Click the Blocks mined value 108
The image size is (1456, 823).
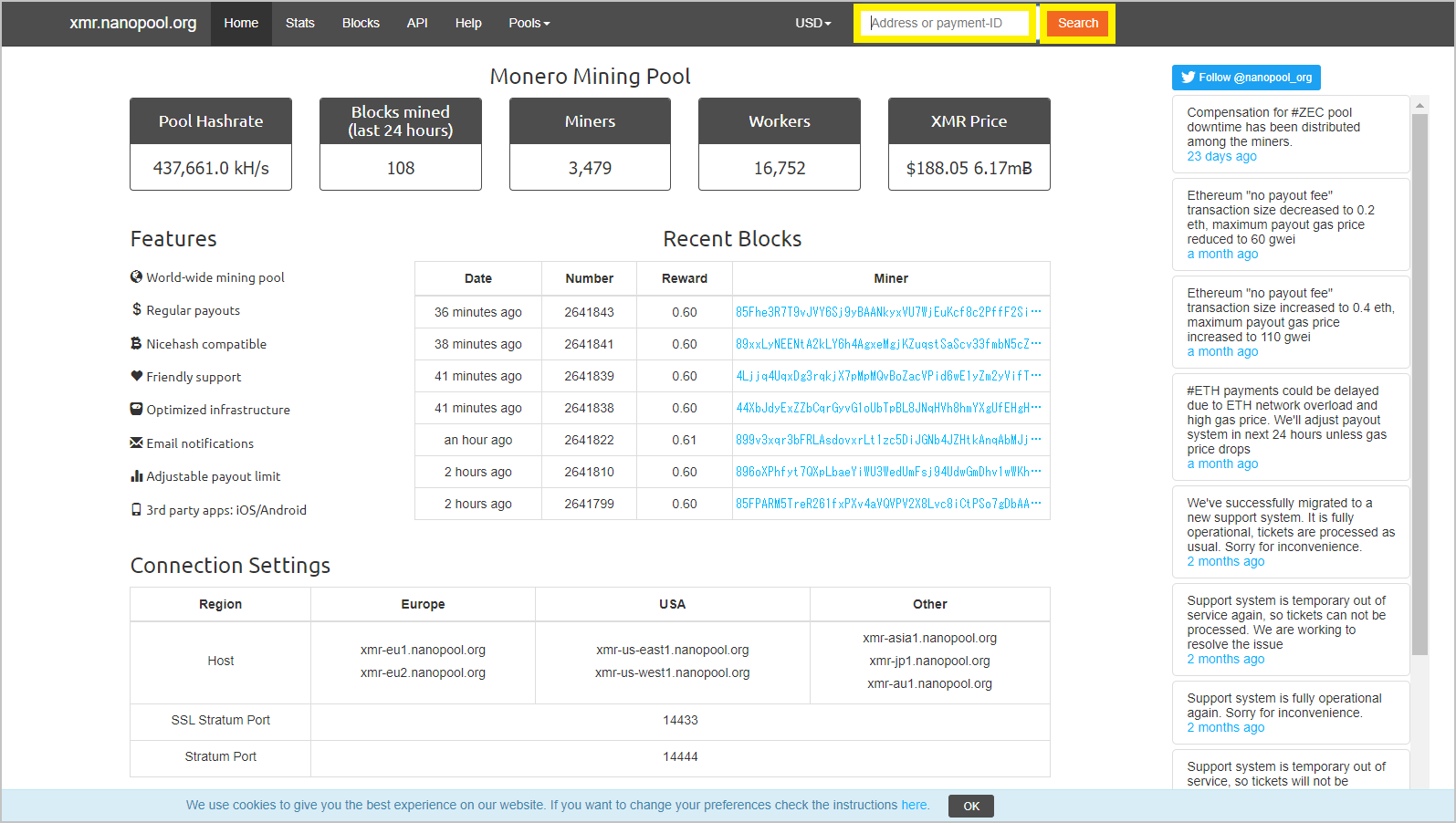point(401,168)
